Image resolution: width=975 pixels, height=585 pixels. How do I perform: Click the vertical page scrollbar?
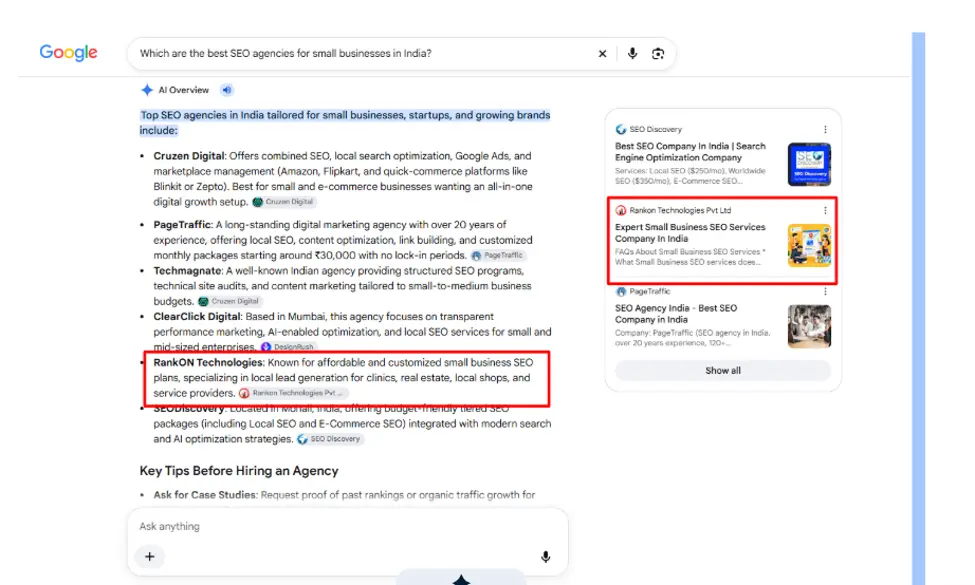pos(918,308)
